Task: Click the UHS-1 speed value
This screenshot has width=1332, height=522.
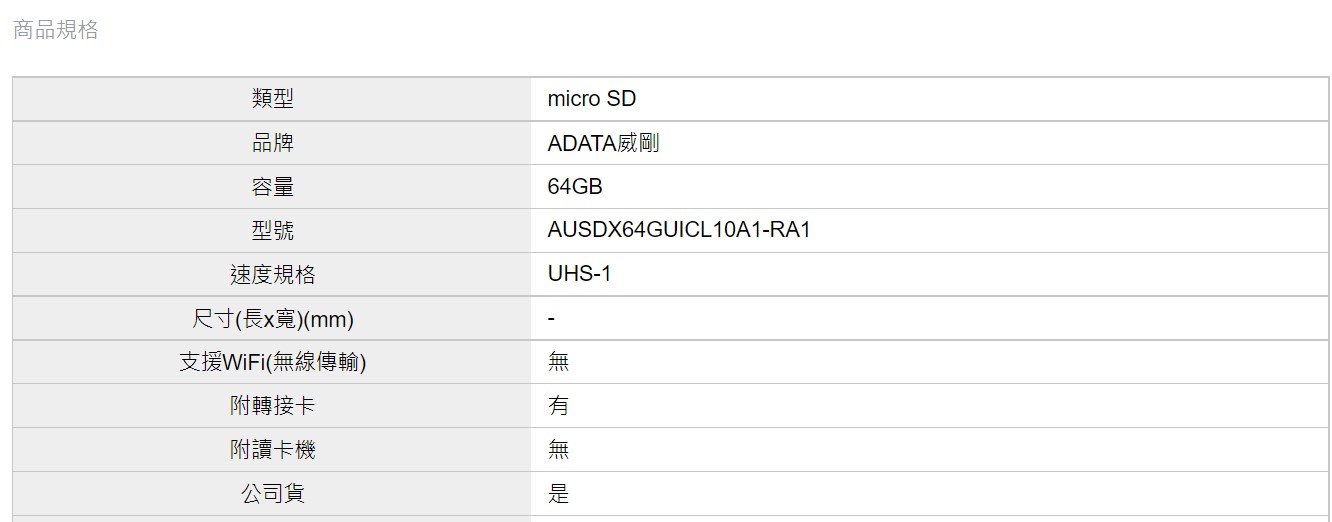Action: pyautogui.click(x=579, y=274)
